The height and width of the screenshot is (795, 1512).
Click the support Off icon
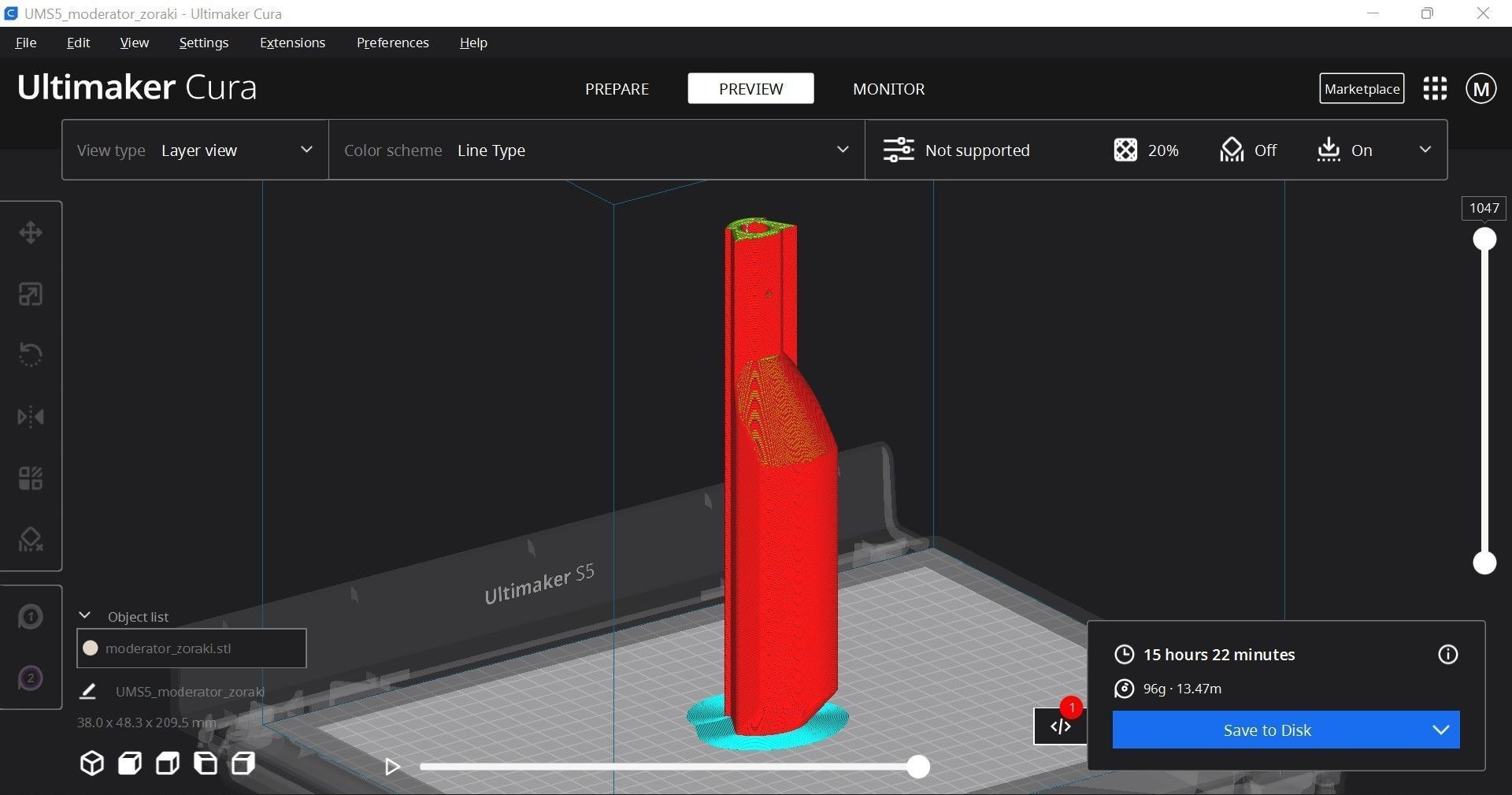(1232, 150)
